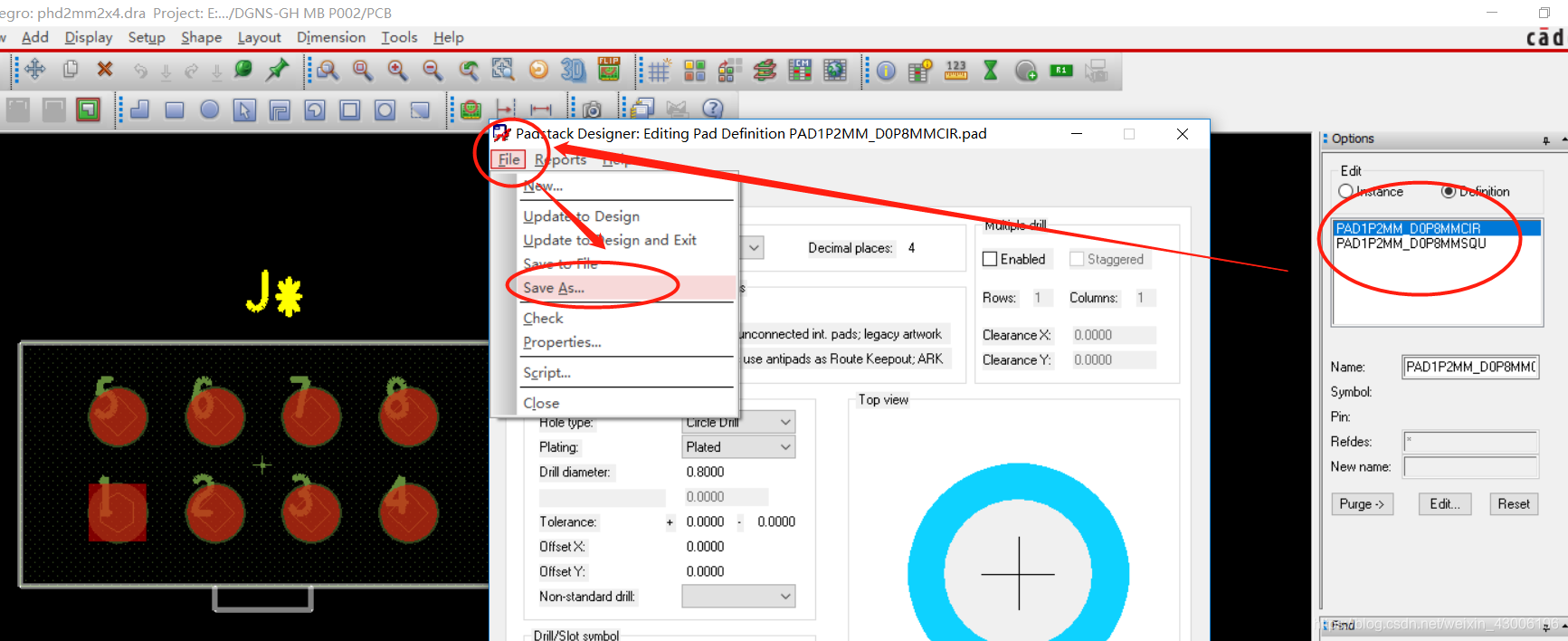Click the Purge button
This screenshot has height=641, width=1568.
(1362, 504)
